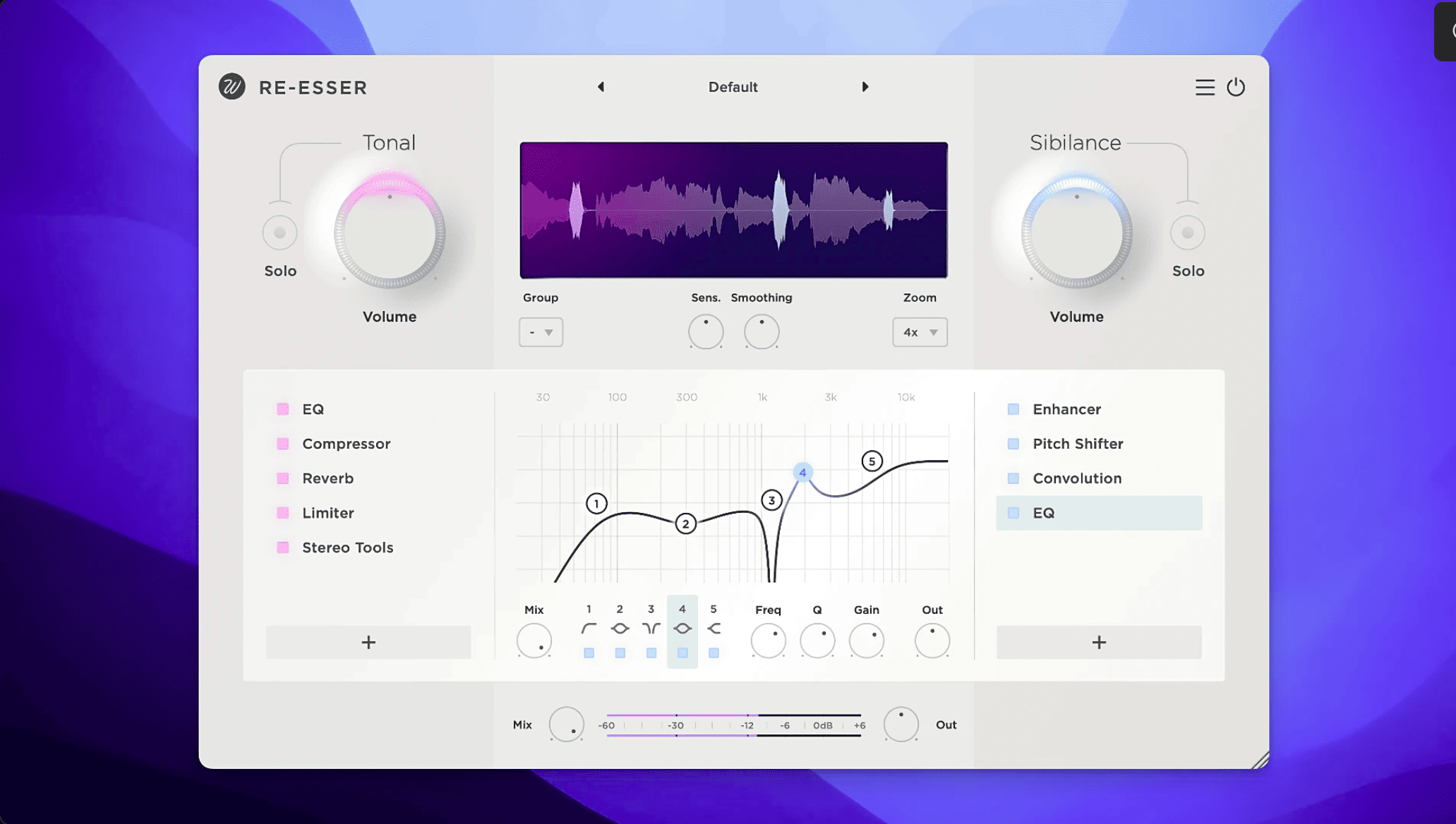This screenshot has width=1456, height=824.
Task: Disable Stereo Tools pink square
Action: pos(283,547)
